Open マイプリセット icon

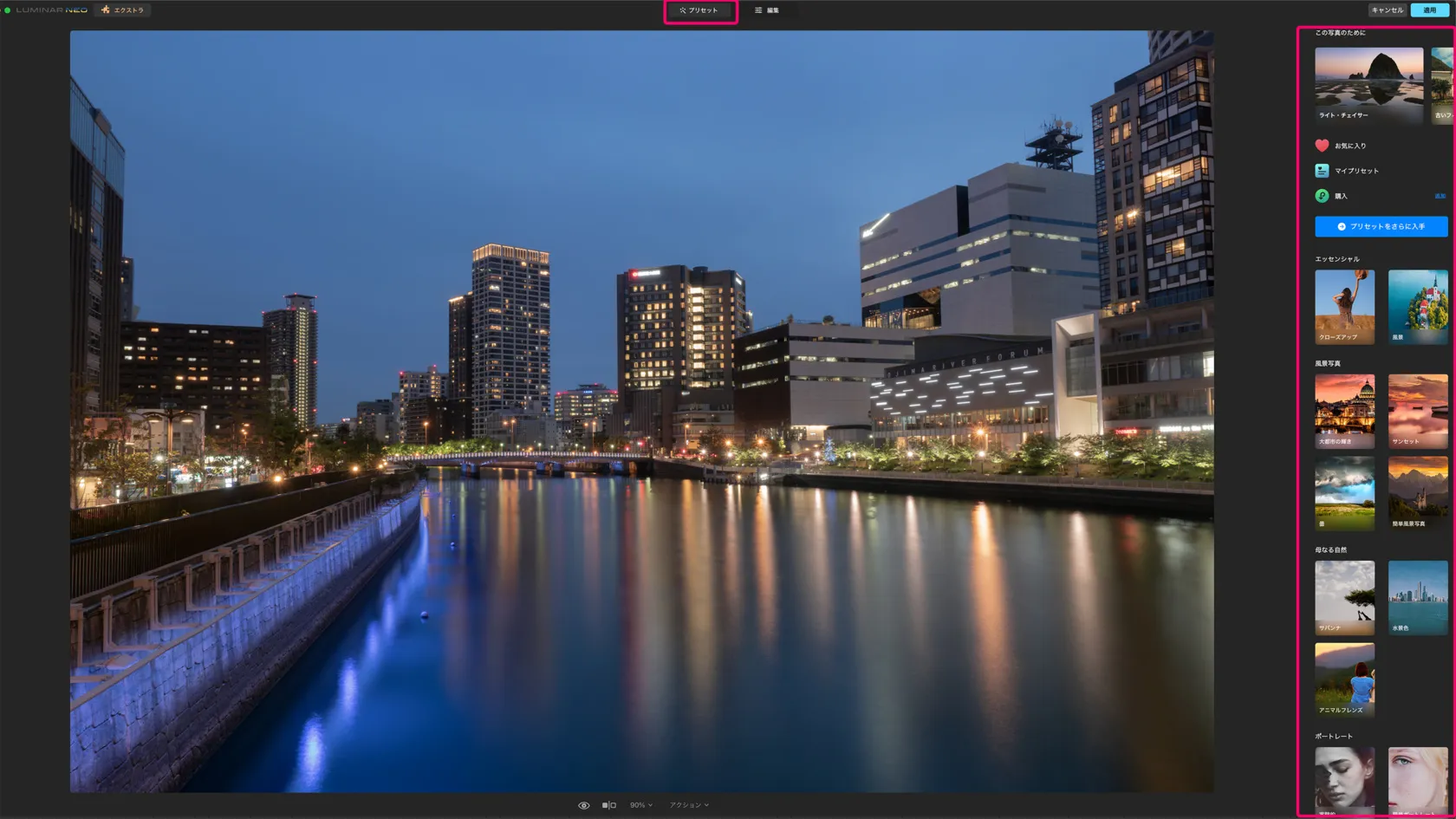tap(1322, 171)
